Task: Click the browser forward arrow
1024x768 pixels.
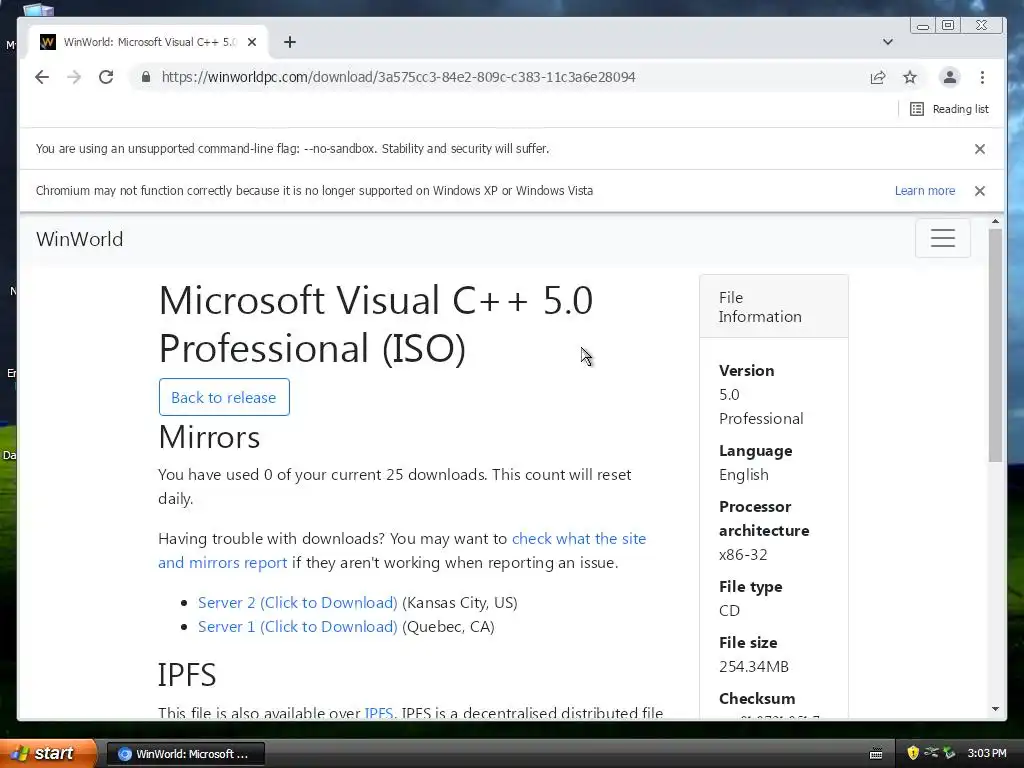Action: 74,77
